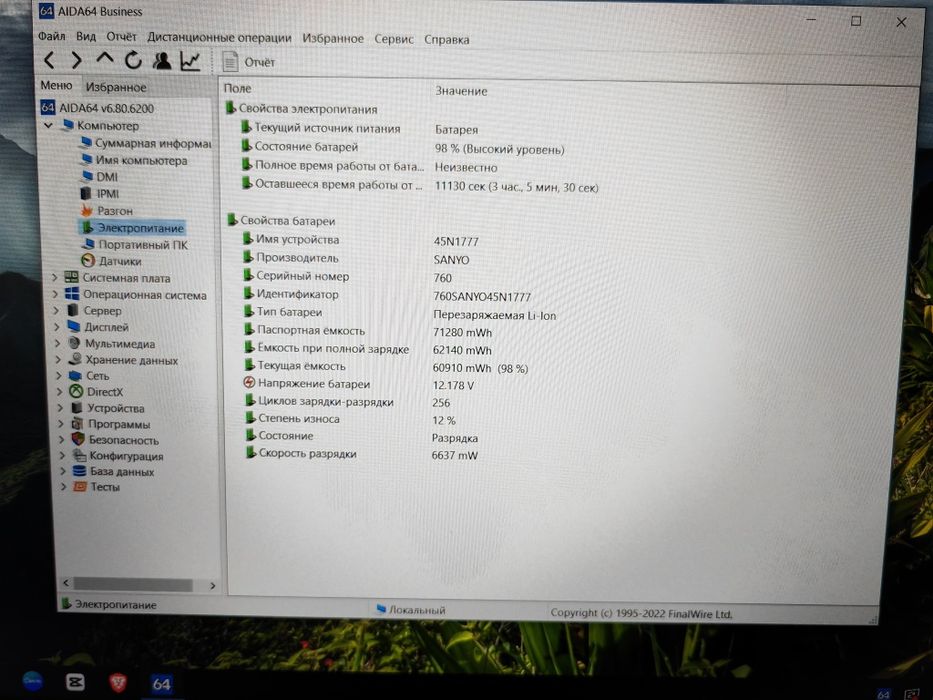Screen dimensions: 933x700
Task: Click the Программы tree icon
Action: (77, 424)
